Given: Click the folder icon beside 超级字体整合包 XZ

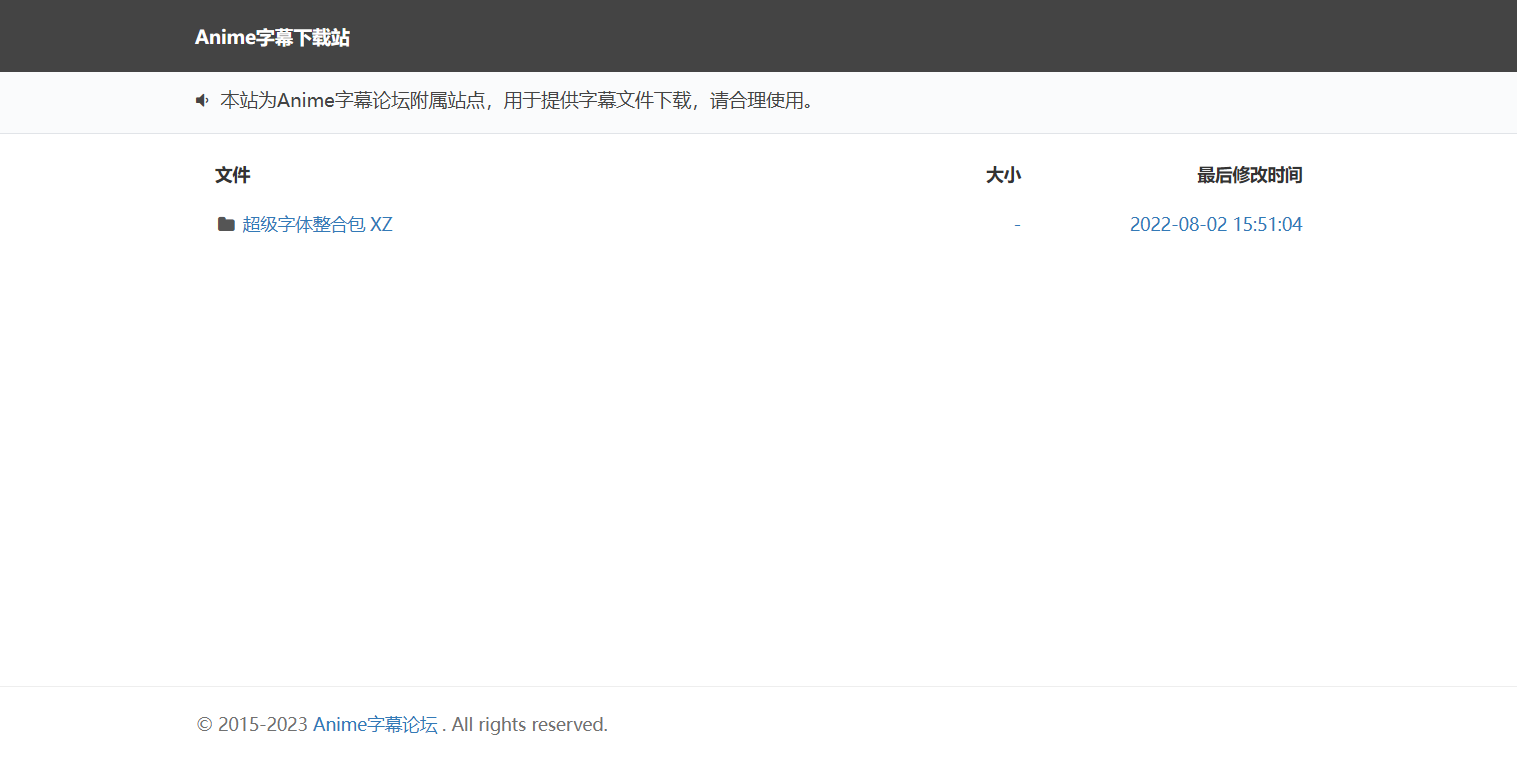Looking at the screenshot, I should 226,224.
